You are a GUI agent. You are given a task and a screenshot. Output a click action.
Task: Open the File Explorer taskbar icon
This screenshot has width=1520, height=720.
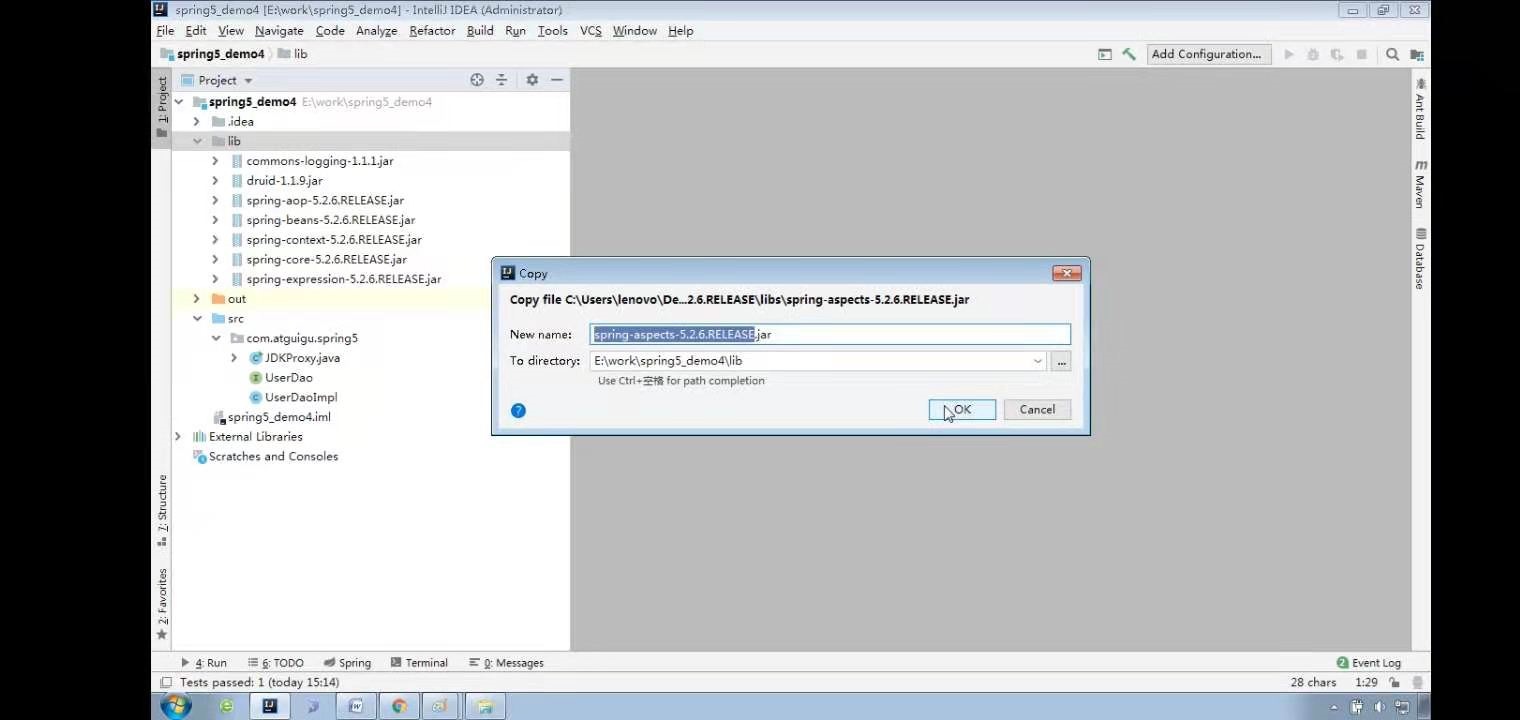click(x=485, y=706)
